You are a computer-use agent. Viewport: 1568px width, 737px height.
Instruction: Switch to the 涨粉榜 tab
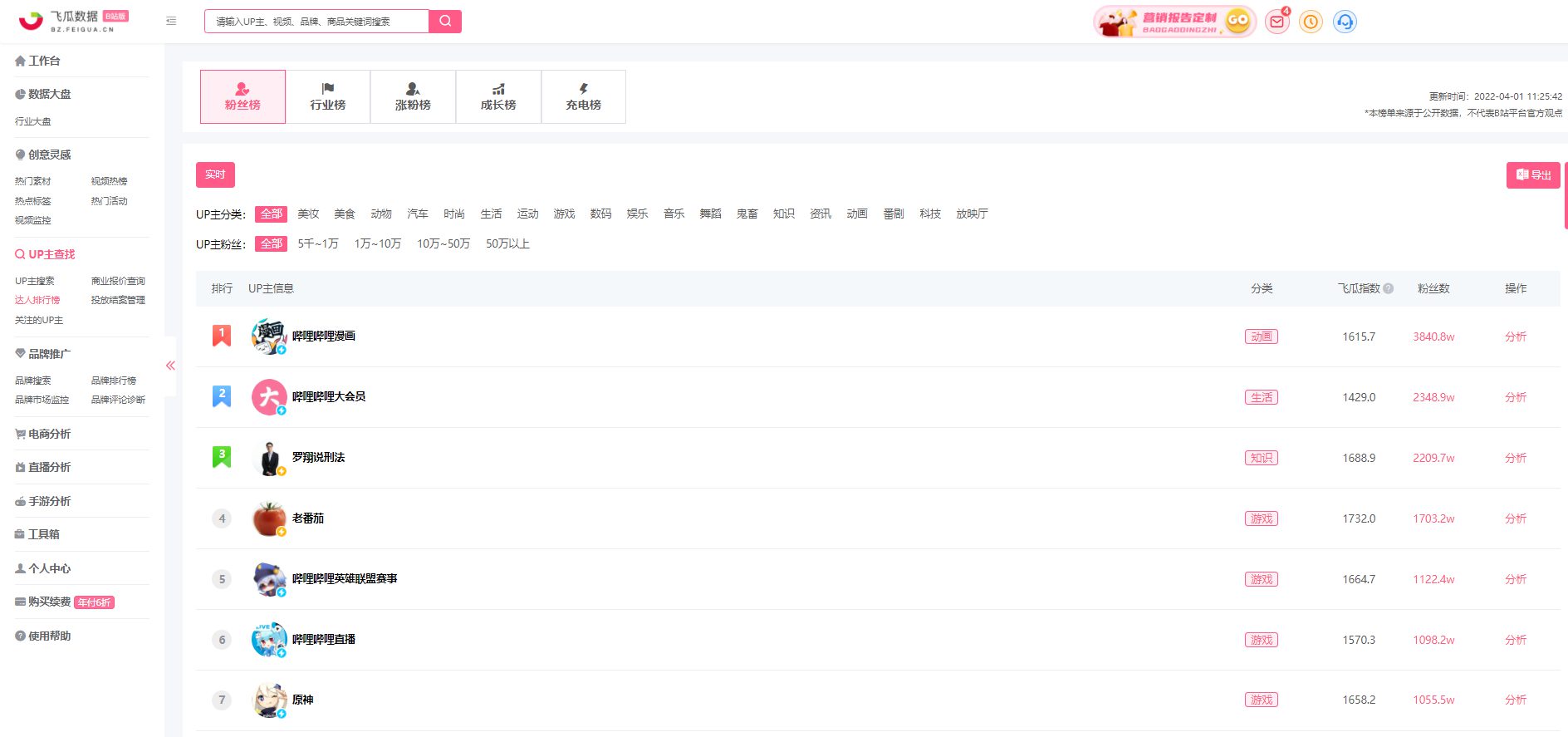413,96
